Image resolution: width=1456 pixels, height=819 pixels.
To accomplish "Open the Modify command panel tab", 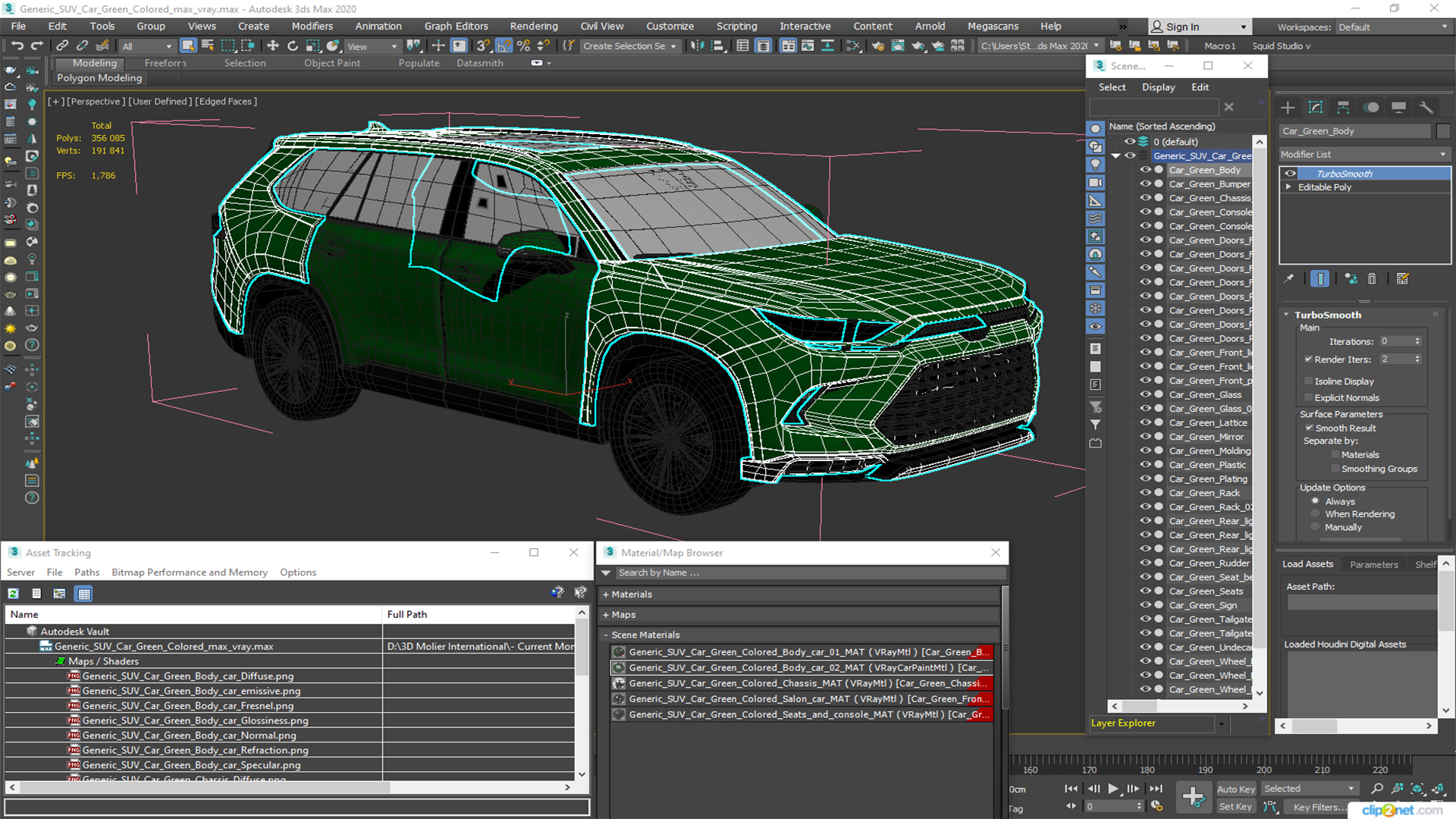I will pyautogui.click(x=1316, y=108).
